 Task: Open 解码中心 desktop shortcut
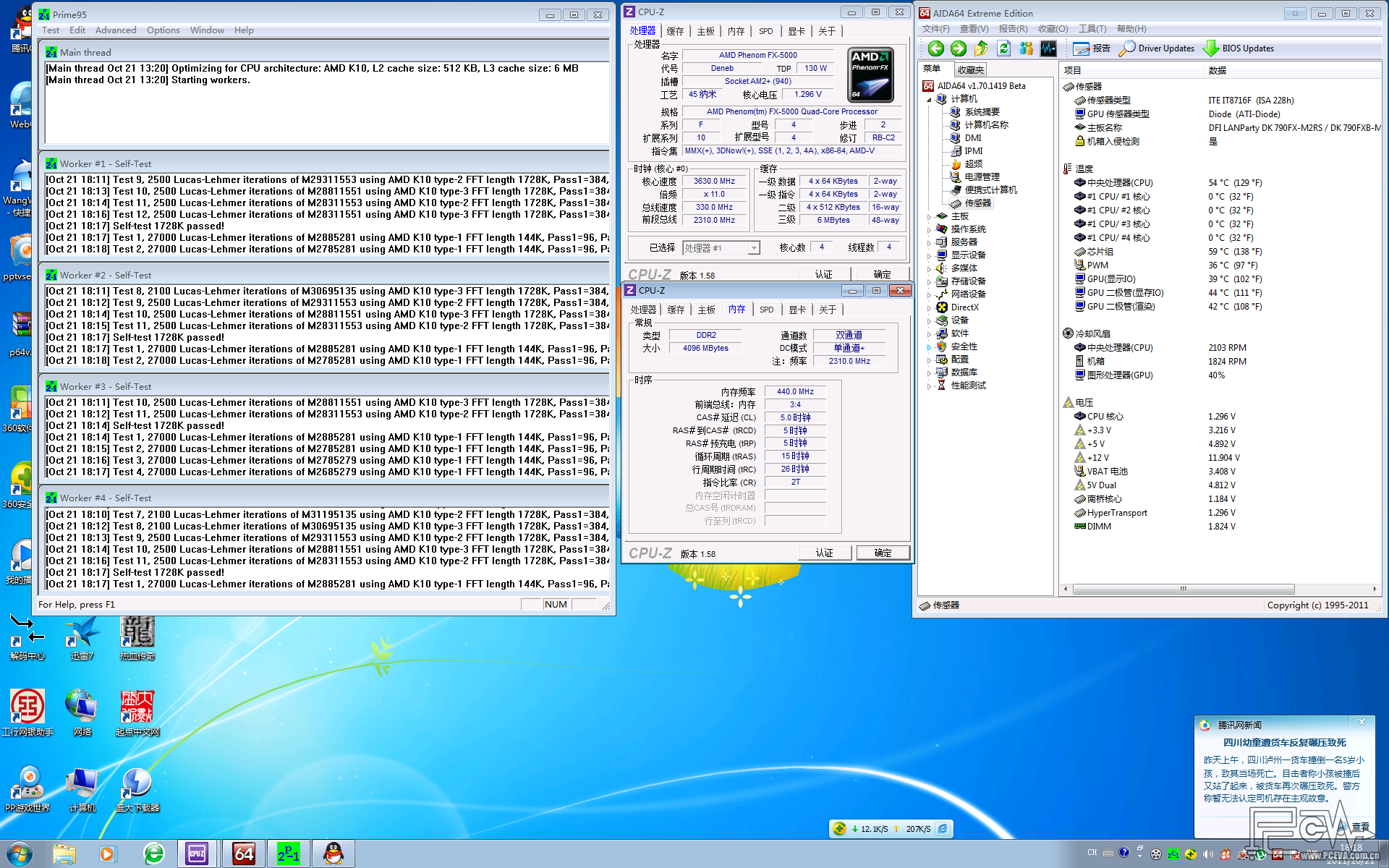(x=27, y=639)
